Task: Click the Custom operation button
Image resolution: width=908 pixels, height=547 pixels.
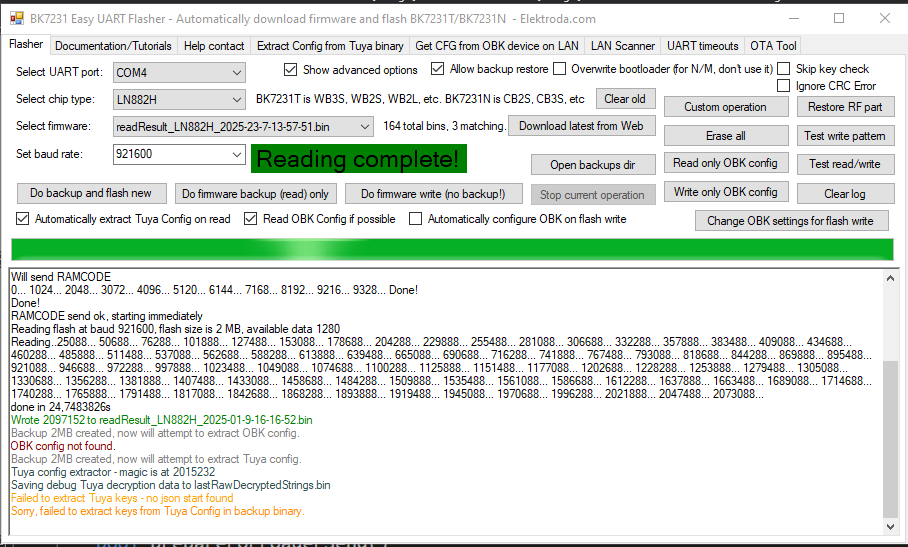Action: (726, 107)
